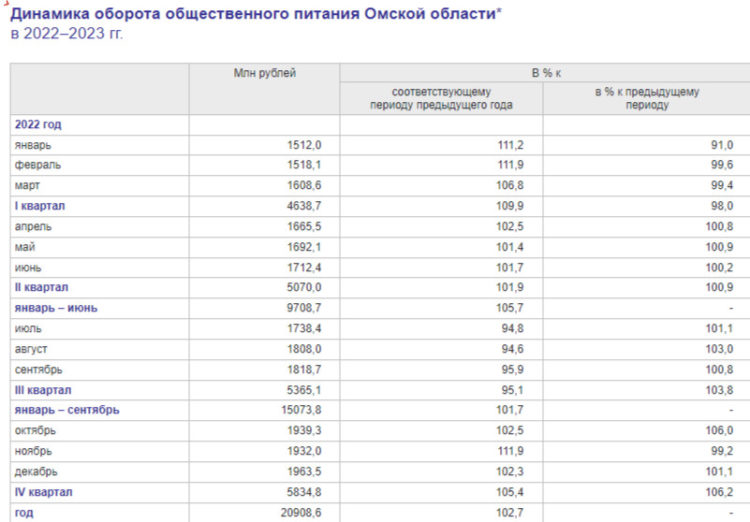Screen dimensions: 750x522
Task: Click the value 102,3 in декабрь row
Action: click(509, 472)
